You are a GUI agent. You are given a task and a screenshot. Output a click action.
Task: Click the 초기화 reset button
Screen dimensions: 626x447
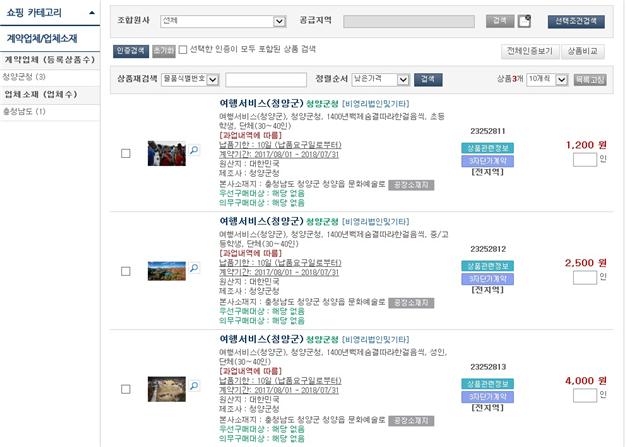[164, 51]
